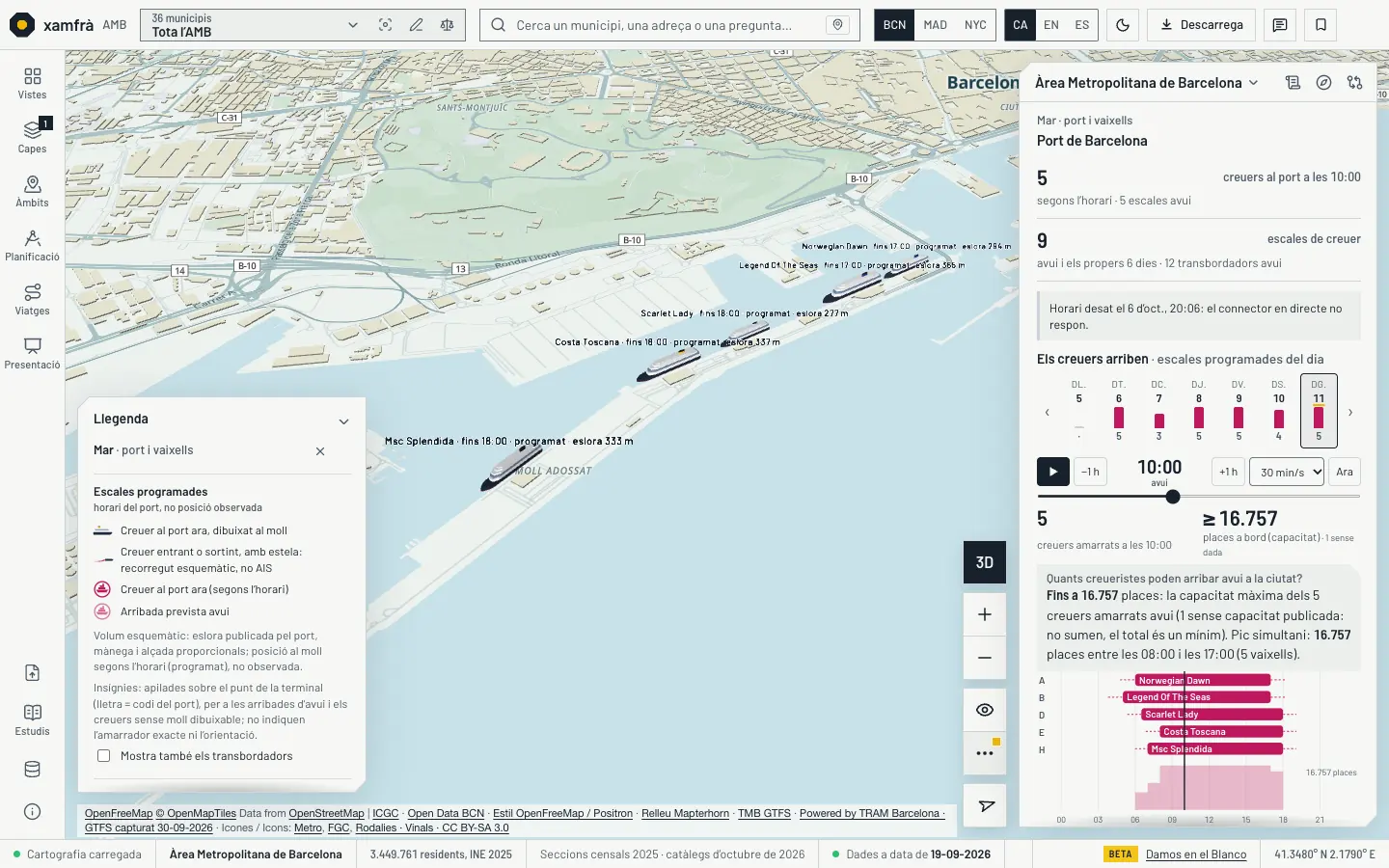Play the cruise timeline animation
The width and height of the screenshot is (1389, 868).
click(x=1053, y=472)
